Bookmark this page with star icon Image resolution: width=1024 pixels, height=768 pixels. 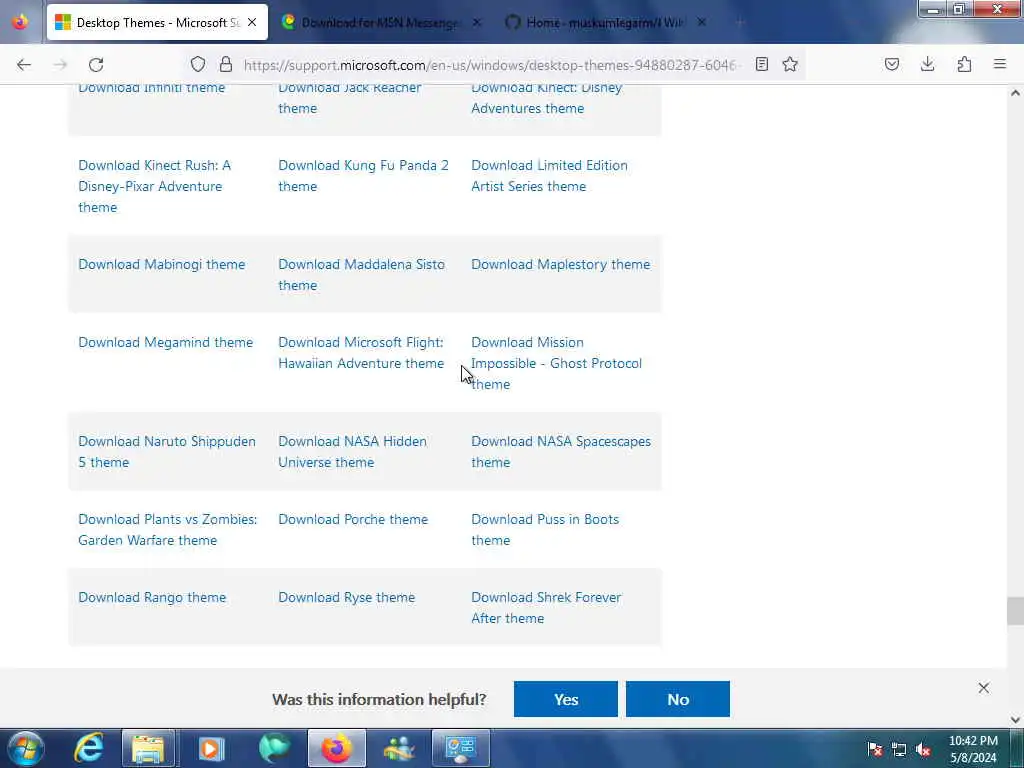click(790, 64)
